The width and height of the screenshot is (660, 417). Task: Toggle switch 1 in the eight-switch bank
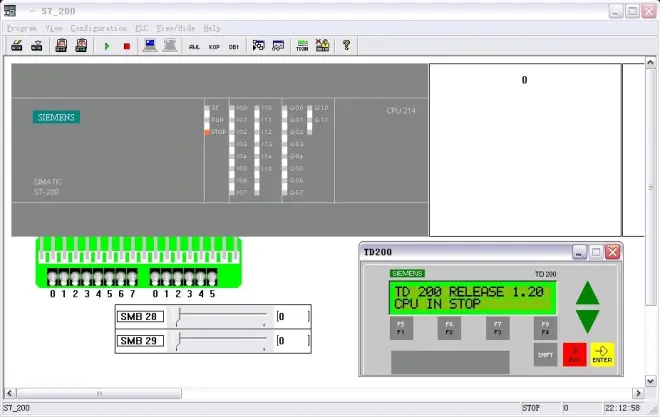(64, 277)
